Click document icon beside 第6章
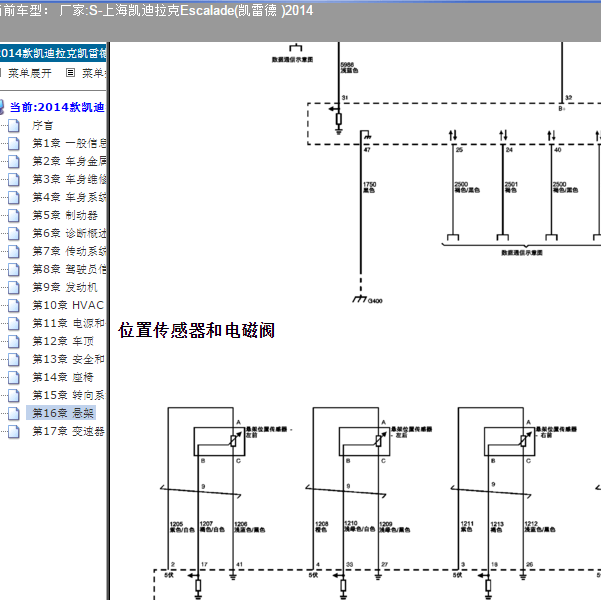This screenshot has height=600, width=601. 14,234
